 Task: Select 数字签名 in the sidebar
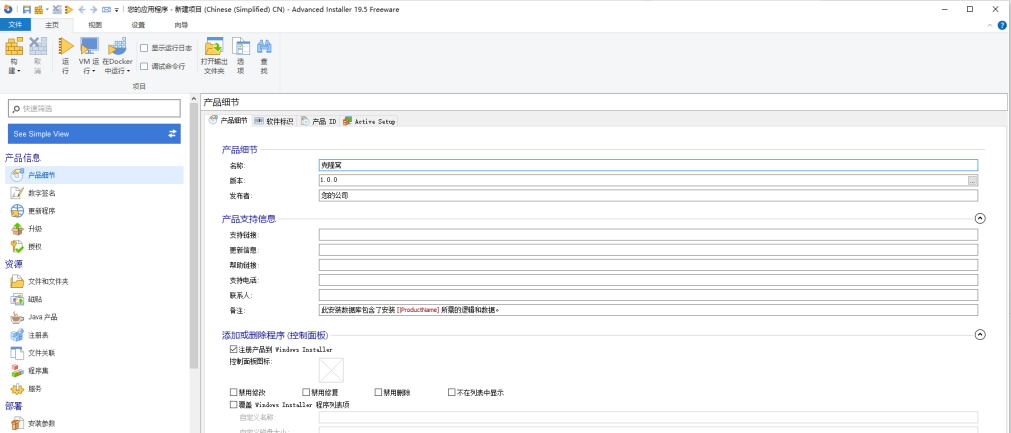coord(45,193)
